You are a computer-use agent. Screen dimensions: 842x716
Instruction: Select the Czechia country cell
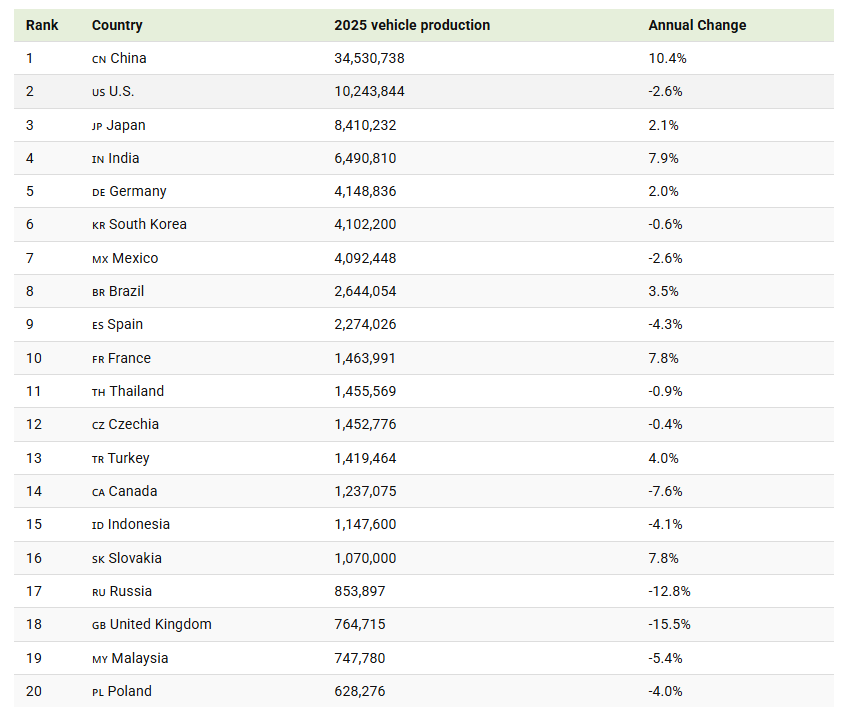125,424
